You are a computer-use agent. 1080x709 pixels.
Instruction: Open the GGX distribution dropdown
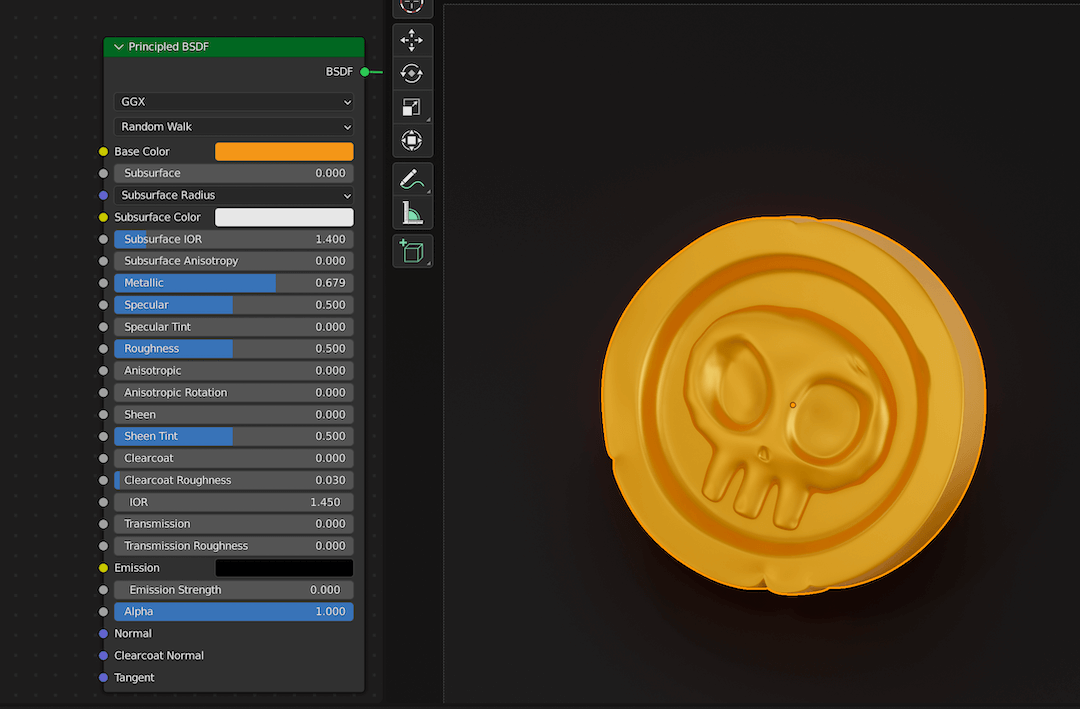[233, 102]
